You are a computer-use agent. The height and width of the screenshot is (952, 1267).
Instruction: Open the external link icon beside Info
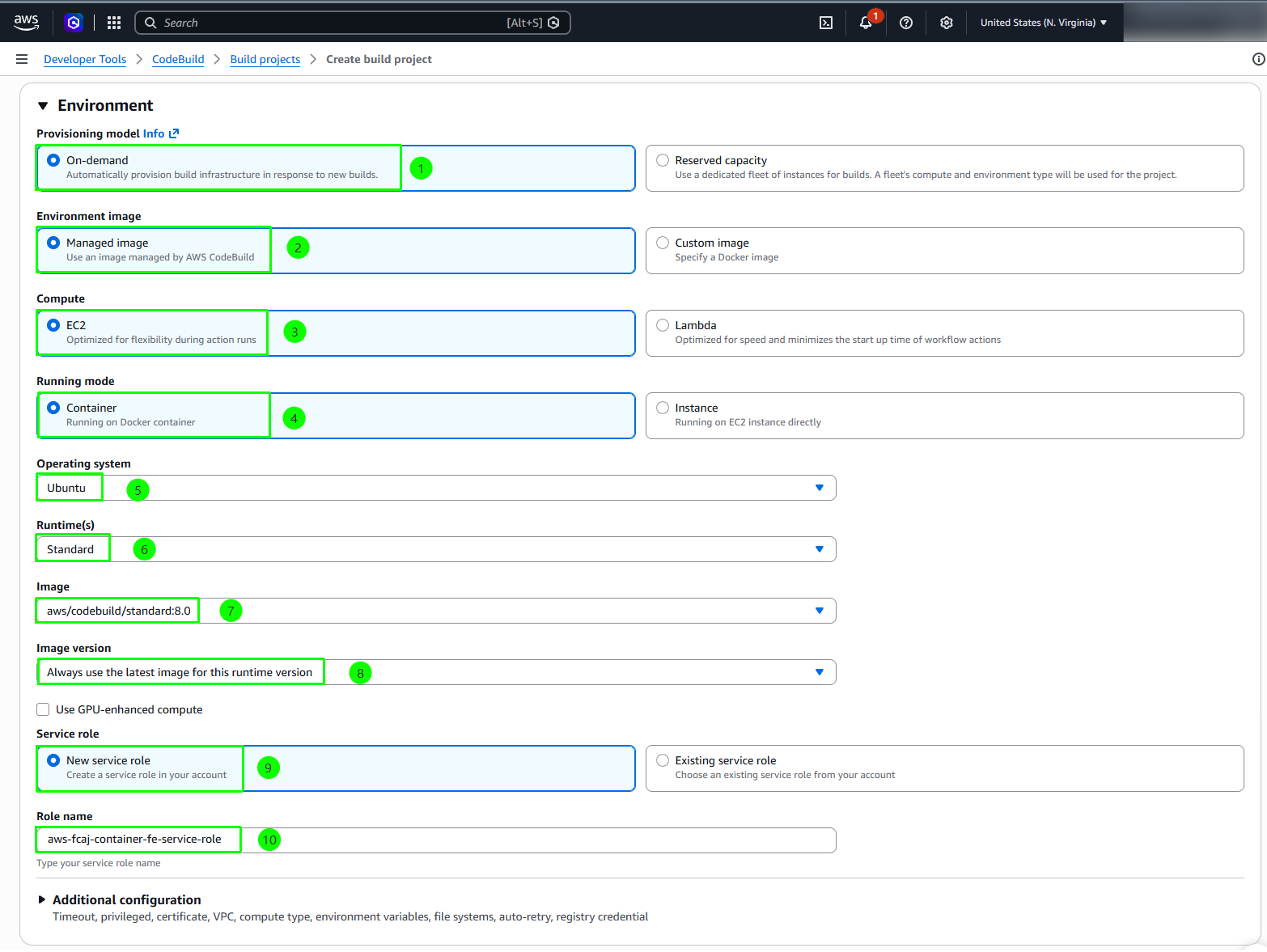[174, 133]
